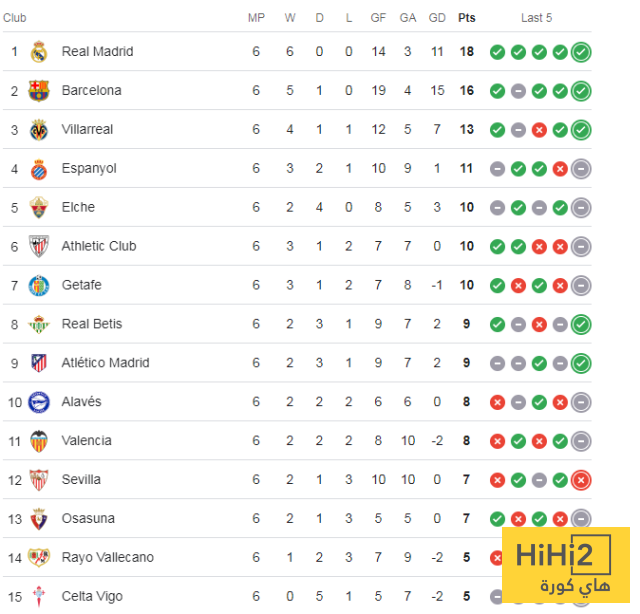The width and height of the screenshot is (640, 614).
Task: Click the Club column header
Action: coord(15,18)
